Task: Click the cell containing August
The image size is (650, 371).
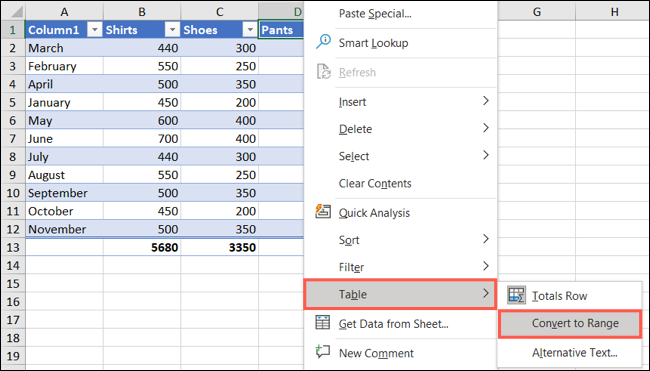Action: [64, 175]
